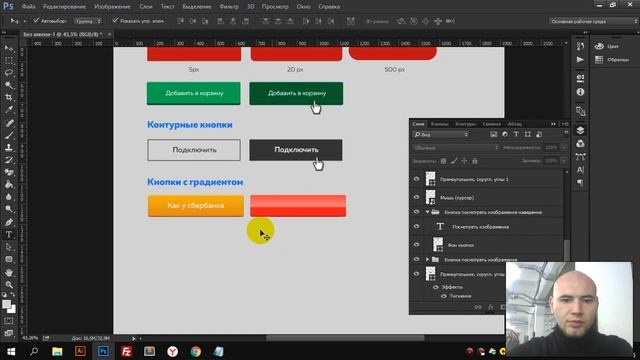Select the Hand tool
640x360 pixels.
pyautogui.click(x=9, y=272)
